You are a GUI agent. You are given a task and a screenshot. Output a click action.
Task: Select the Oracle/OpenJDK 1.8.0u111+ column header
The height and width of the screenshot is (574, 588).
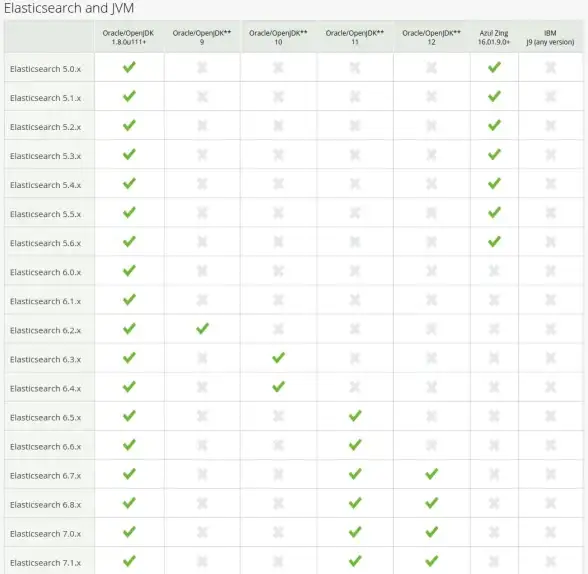pos(129,37)
